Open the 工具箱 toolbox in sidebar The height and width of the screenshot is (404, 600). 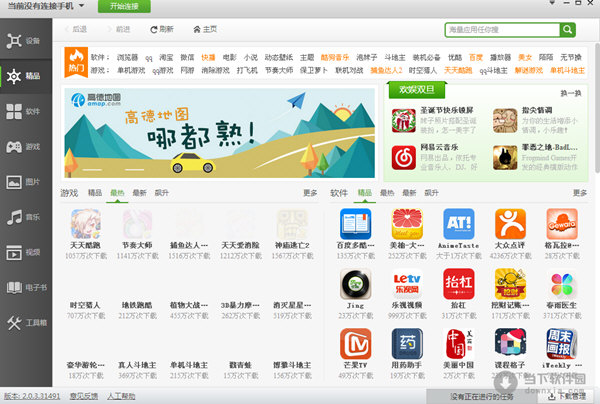click(x=26, y=323)
